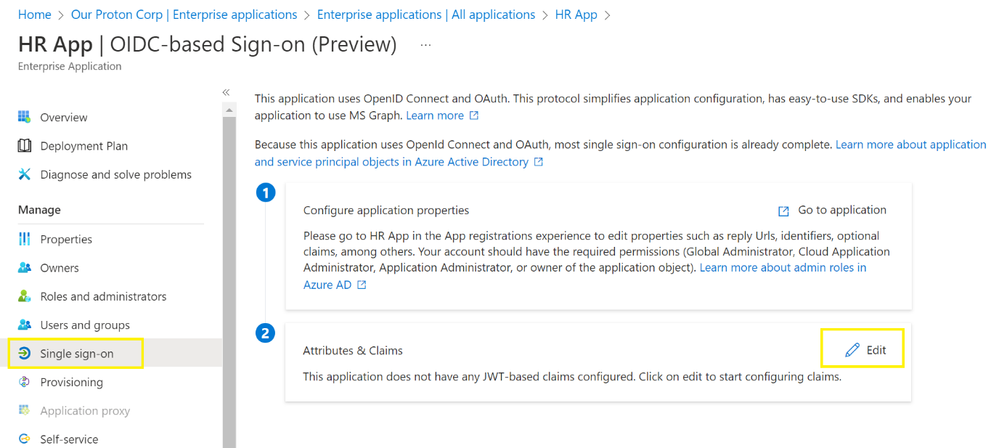Click the HR App breadcrumb link
The image size is (999, 448).
576,14
